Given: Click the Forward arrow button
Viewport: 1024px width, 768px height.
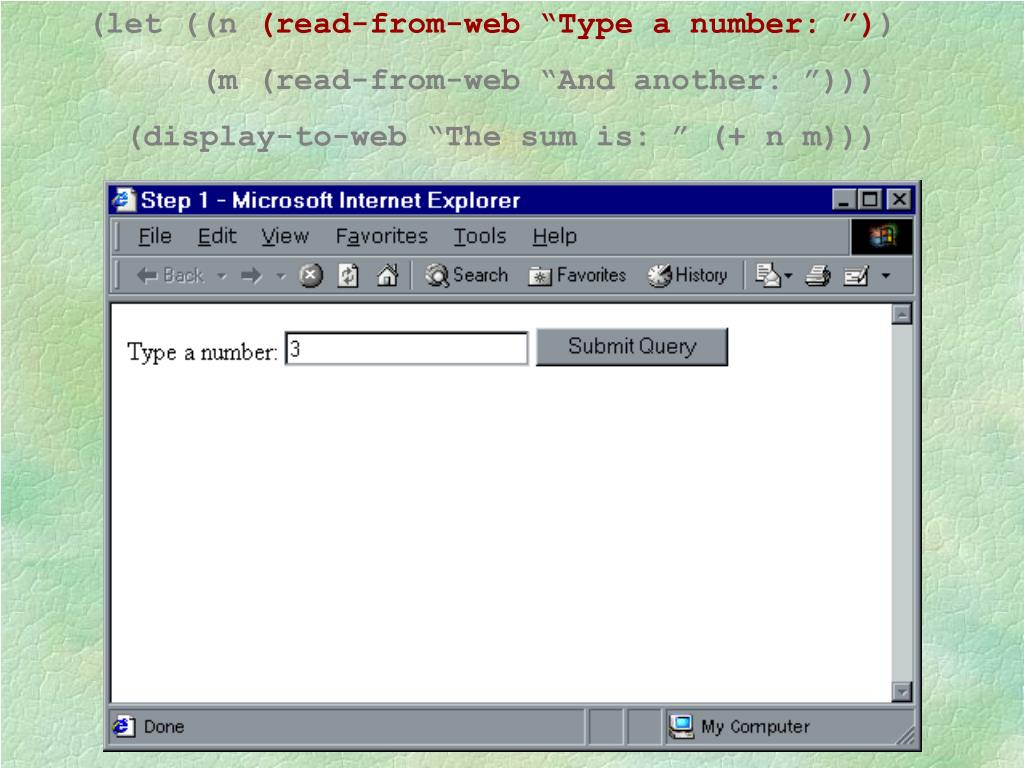Looking at the screenshot, I should (x=251, y=276).
